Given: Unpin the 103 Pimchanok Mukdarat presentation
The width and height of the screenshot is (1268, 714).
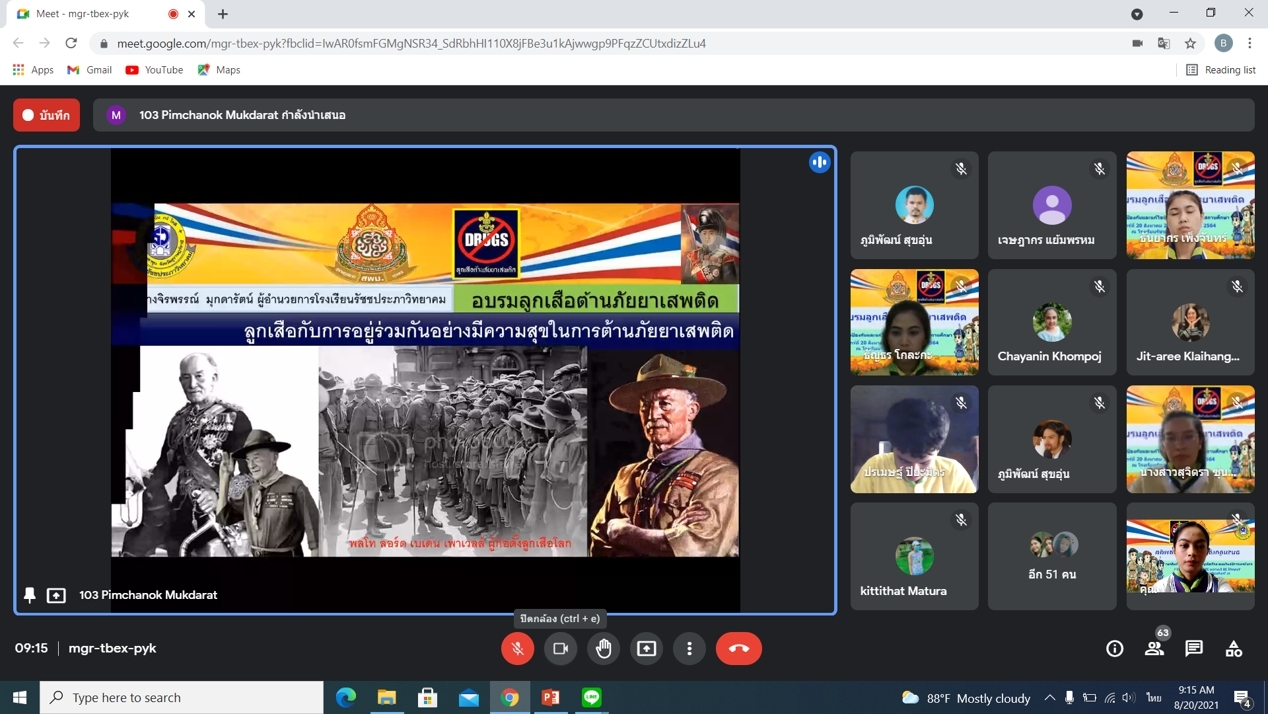Looking at the screenshot, I should click(x=30, y=595).
